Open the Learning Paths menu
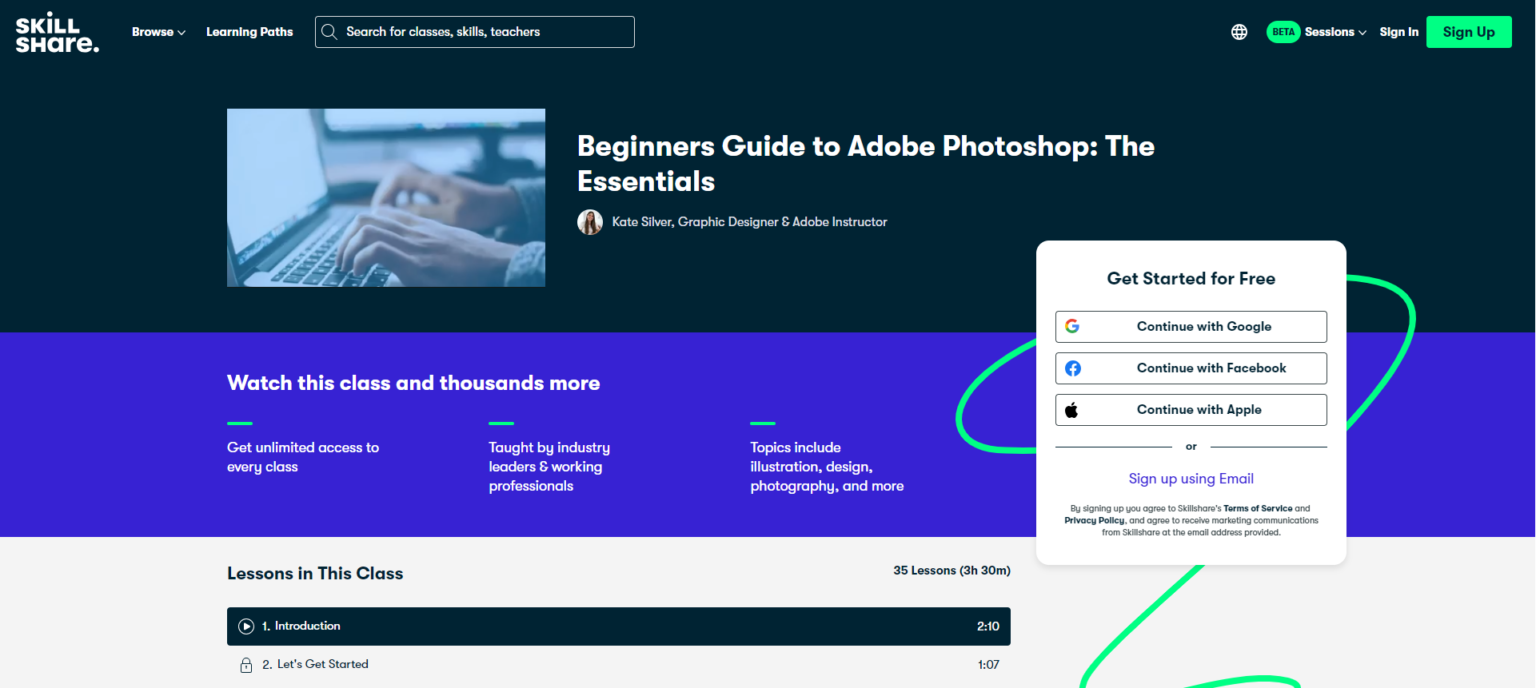Image resolution: width=1536 pixels, height=688 pixels. pyautogui.click(x=249, y=31)
